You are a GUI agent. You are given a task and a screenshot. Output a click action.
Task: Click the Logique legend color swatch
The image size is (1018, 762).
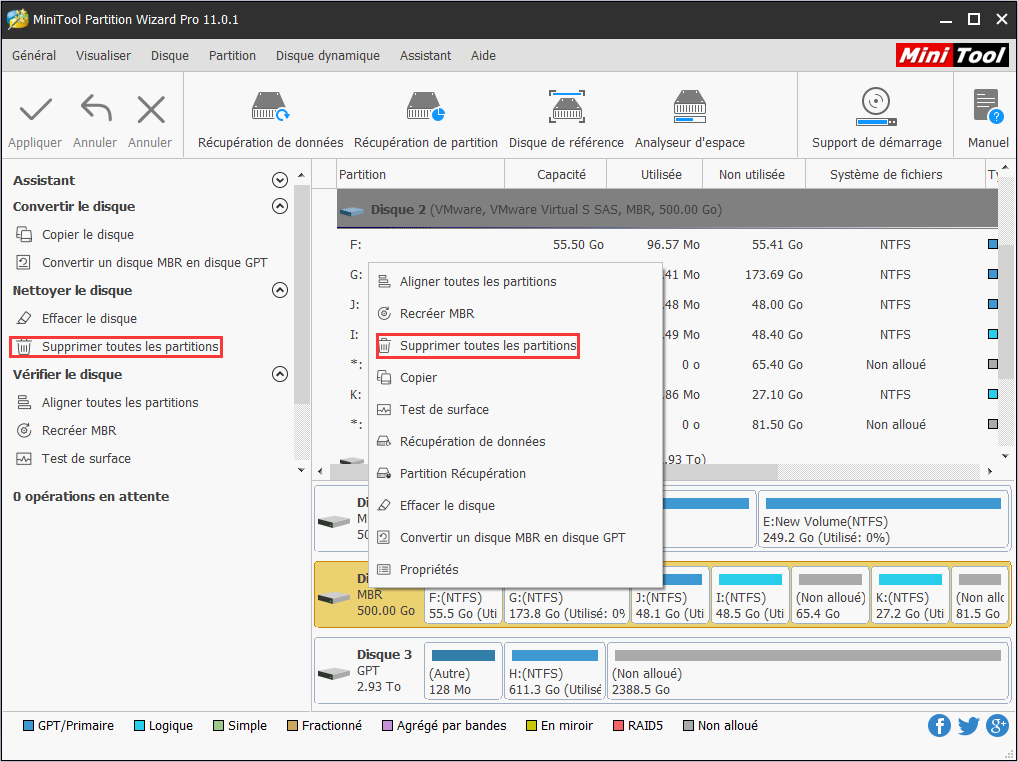(x=139, y=726)
